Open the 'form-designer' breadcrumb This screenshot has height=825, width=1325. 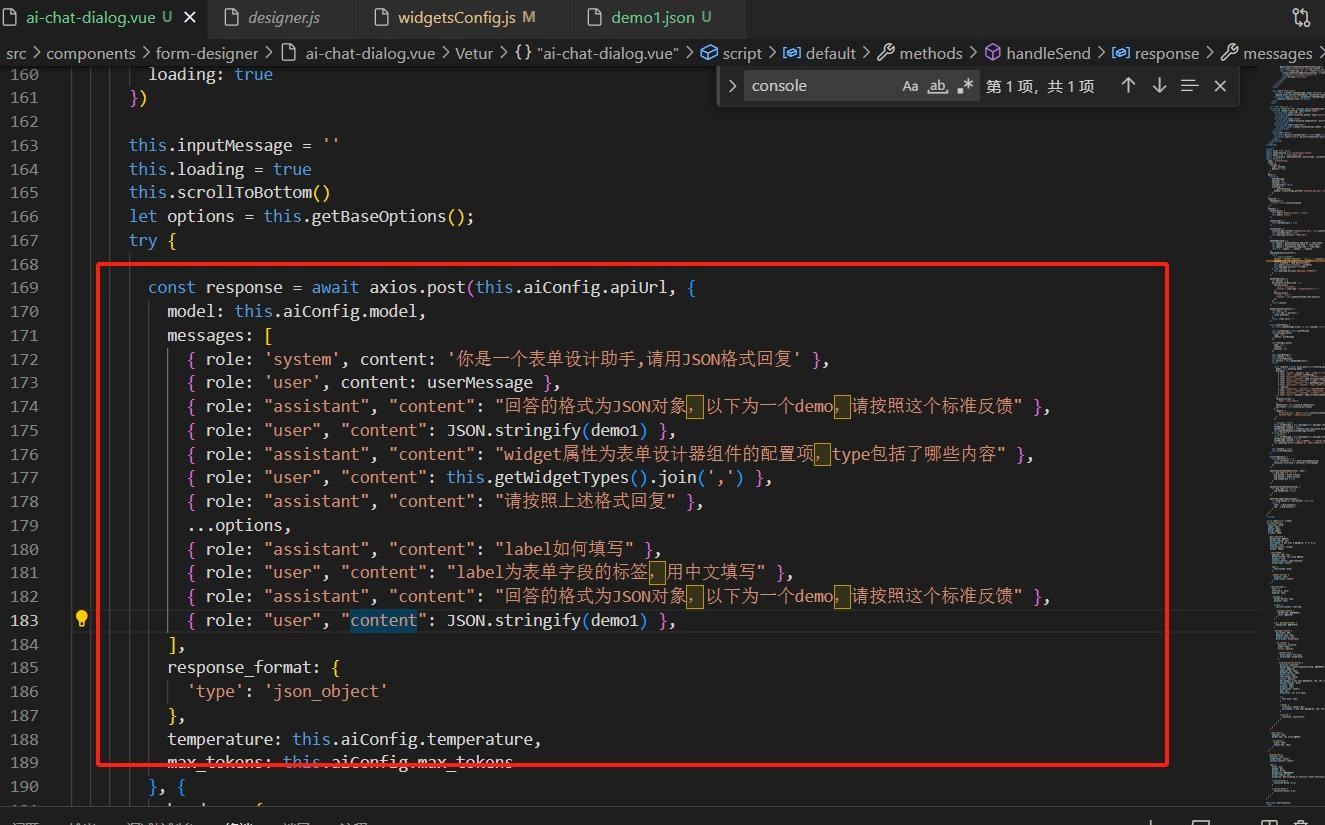[207, 53]
